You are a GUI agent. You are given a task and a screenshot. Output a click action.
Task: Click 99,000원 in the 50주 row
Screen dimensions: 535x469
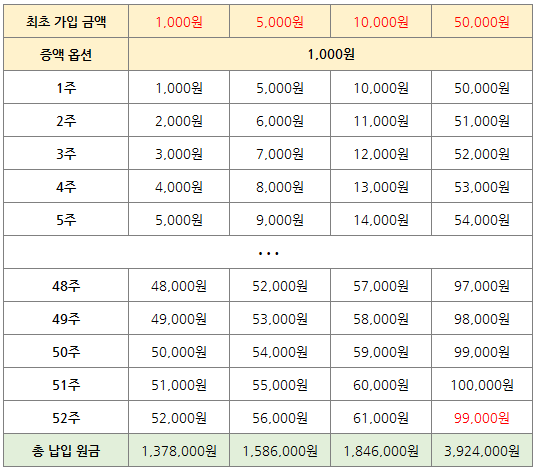point(482,351)
